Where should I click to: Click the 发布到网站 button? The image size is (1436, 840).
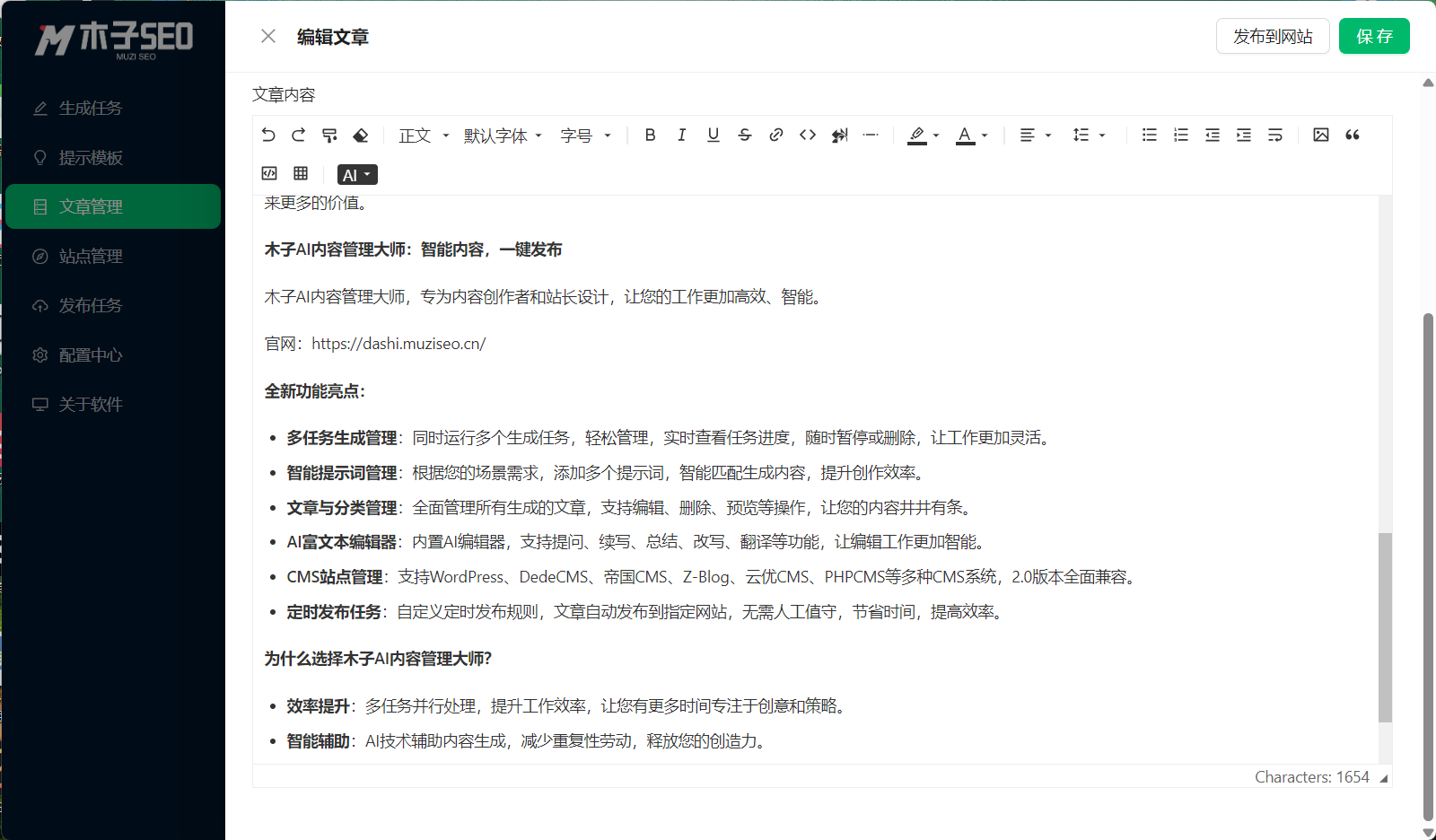tap(1273, 36)
